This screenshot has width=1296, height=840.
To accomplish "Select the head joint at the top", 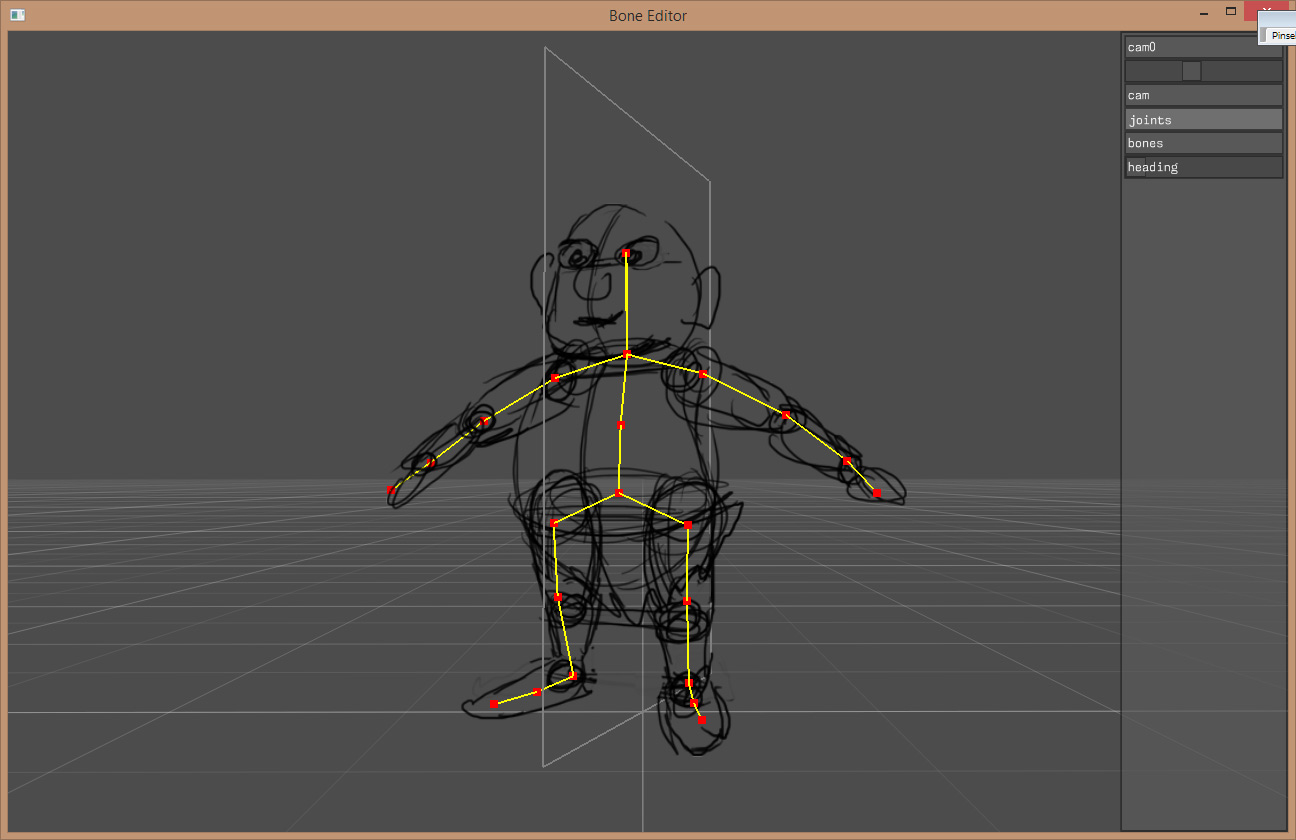I will pyautogui.click(x=626, y=254).
